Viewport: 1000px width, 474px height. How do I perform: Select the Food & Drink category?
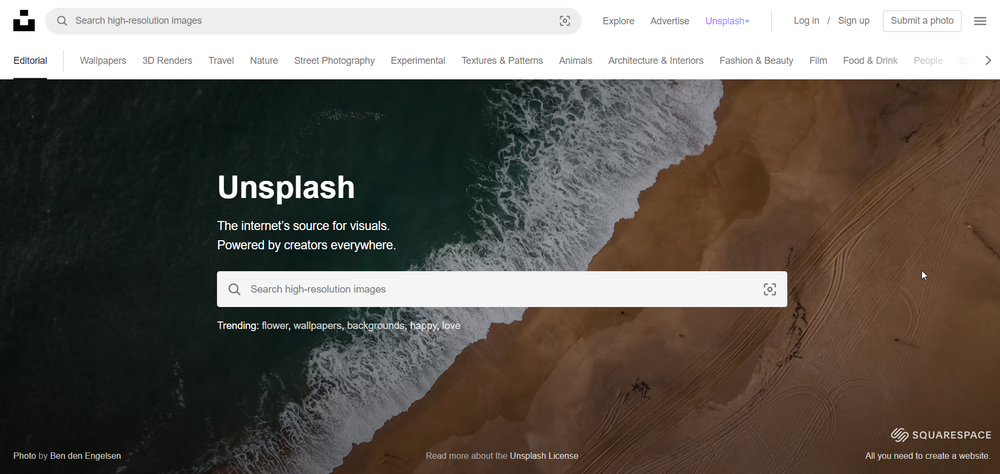pos(870,61)
